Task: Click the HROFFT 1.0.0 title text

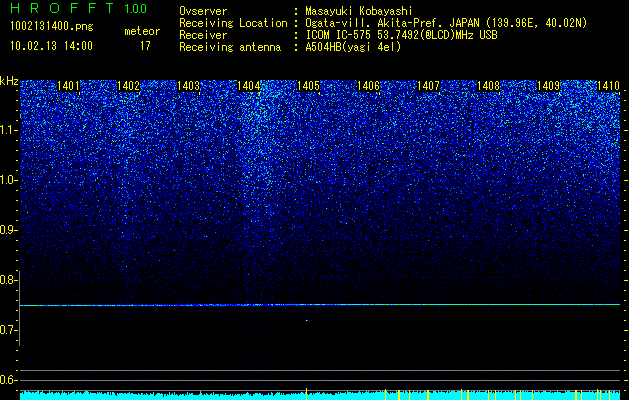Action: point(78,8)
